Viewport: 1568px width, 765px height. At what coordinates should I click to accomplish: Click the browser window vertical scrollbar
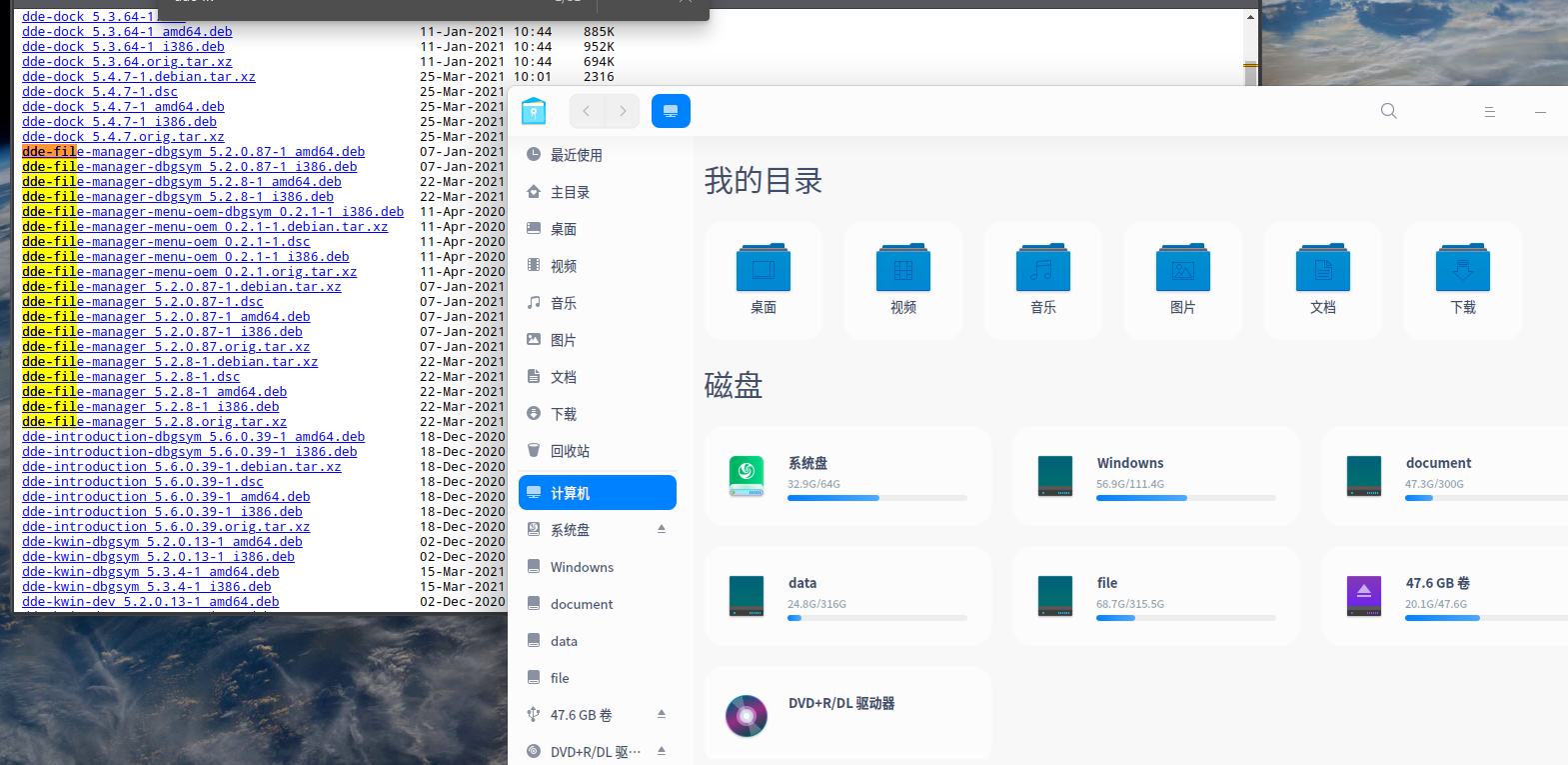1250,50
